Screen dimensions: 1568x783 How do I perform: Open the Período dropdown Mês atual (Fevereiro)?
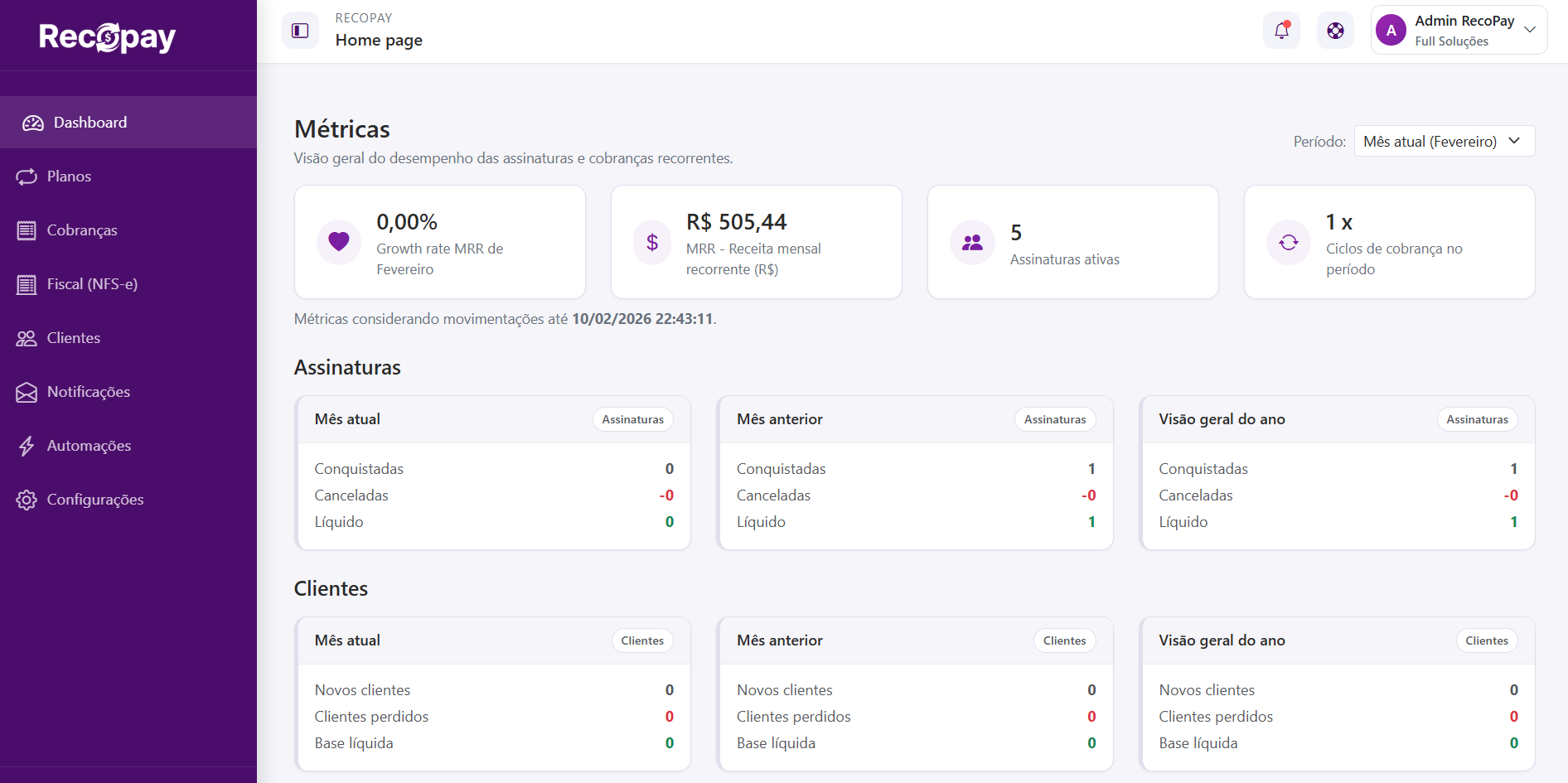pos(1445,141)
